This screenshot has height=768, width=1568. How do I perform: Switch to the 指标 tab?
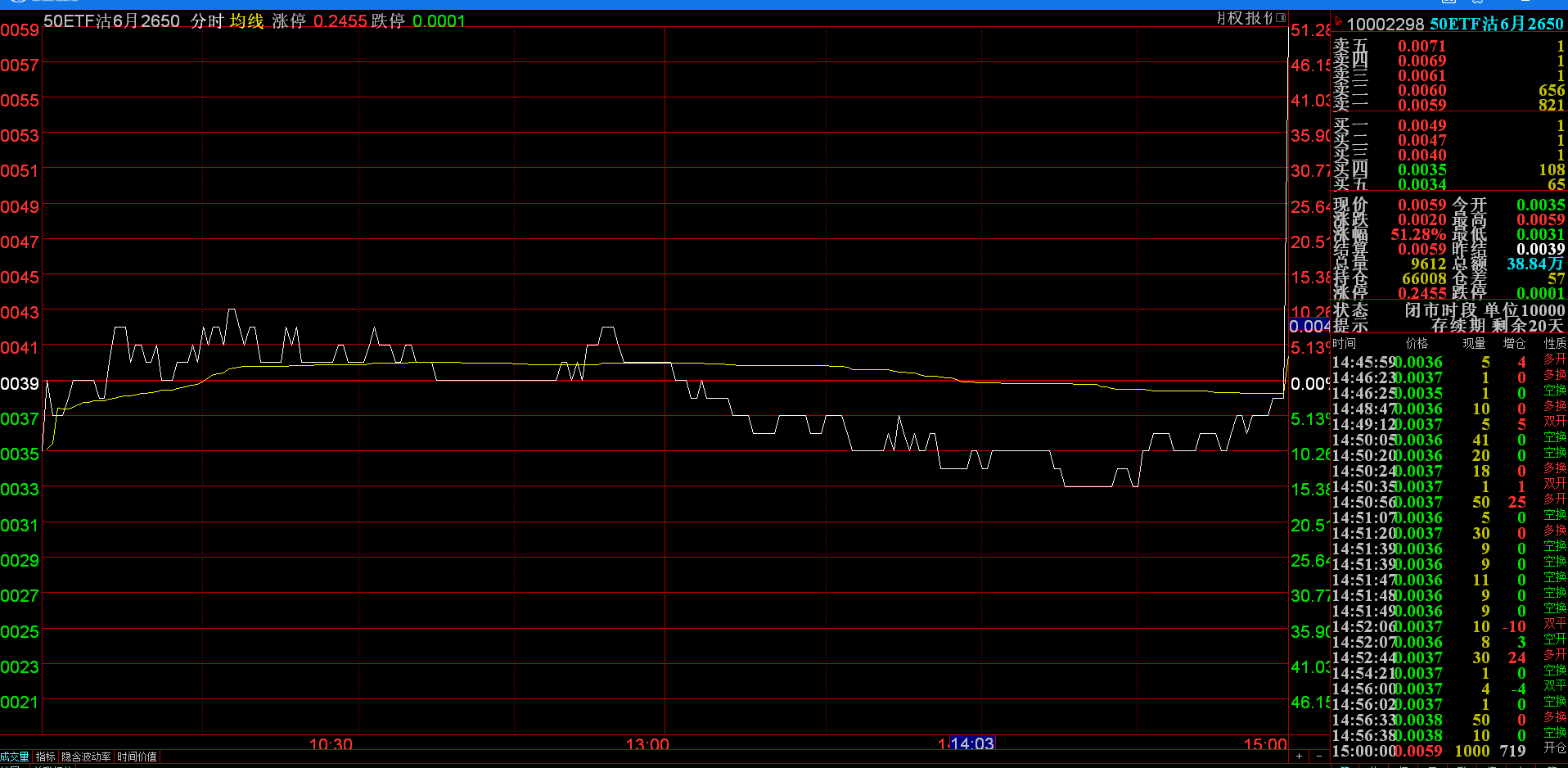point(46,757)
